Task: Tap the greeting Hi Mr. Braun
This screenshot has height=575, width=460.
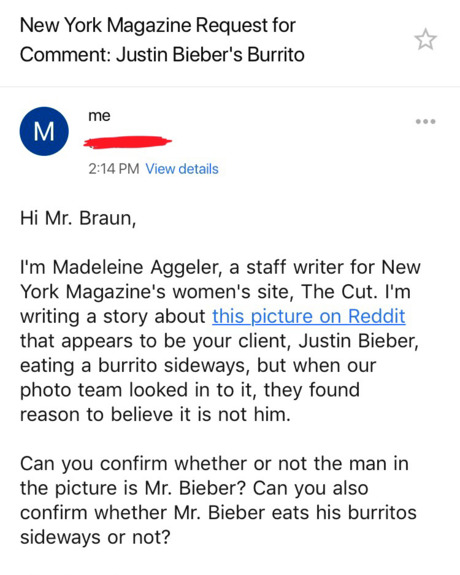Action: point(78,218)
